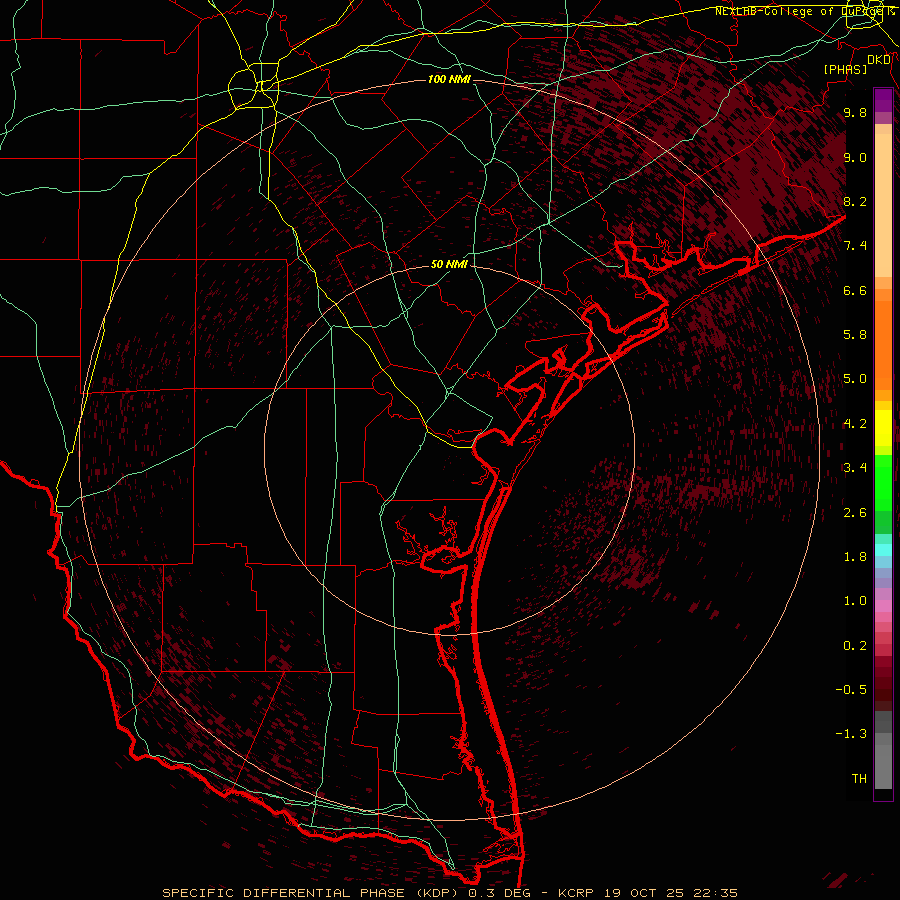Click the KCRP radar station identifier
Viewport: 900px width, 900px height.
576,893
